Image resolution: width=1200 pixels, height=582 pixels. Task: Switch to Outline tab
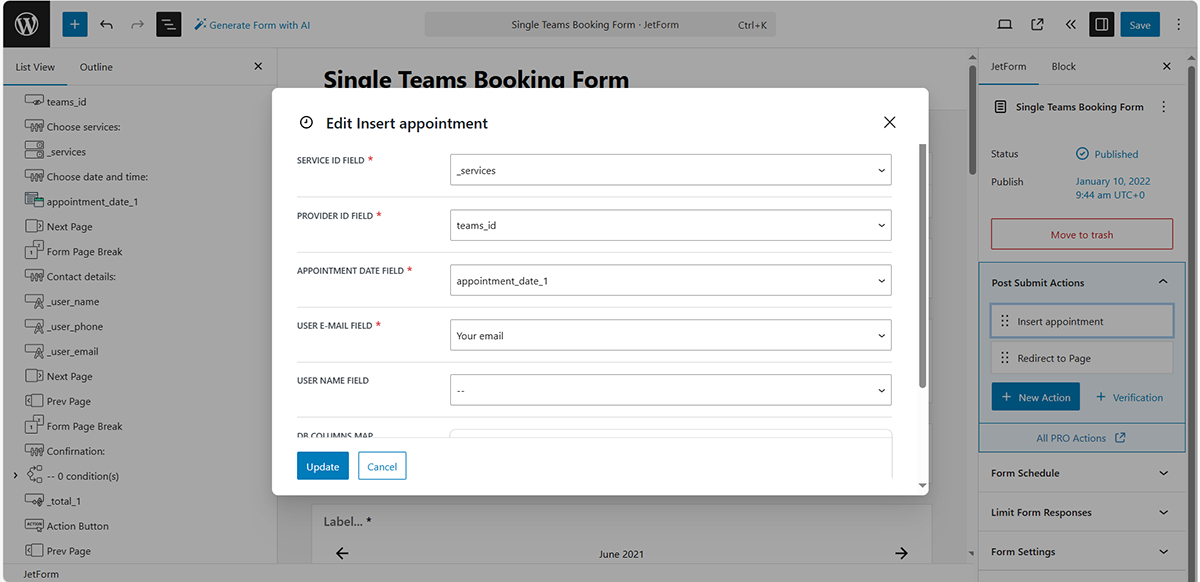pos(96,67)
